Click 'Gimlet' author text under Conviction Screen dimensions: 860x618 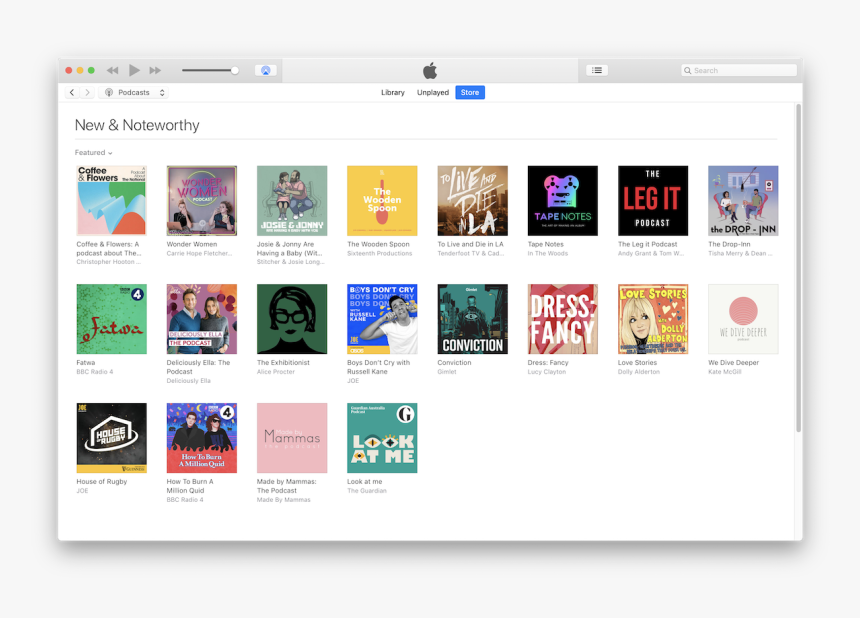[447, 372]
